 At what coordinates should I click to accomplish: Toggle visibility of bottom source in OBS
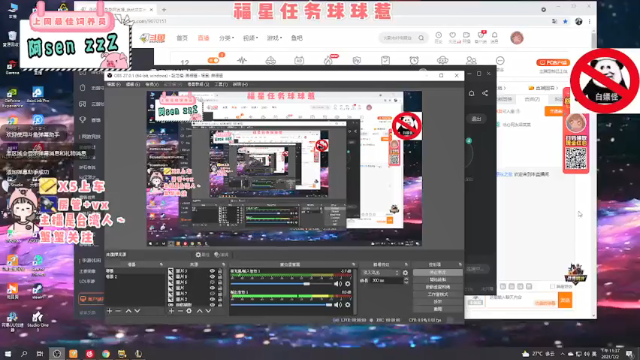point(212,304)
